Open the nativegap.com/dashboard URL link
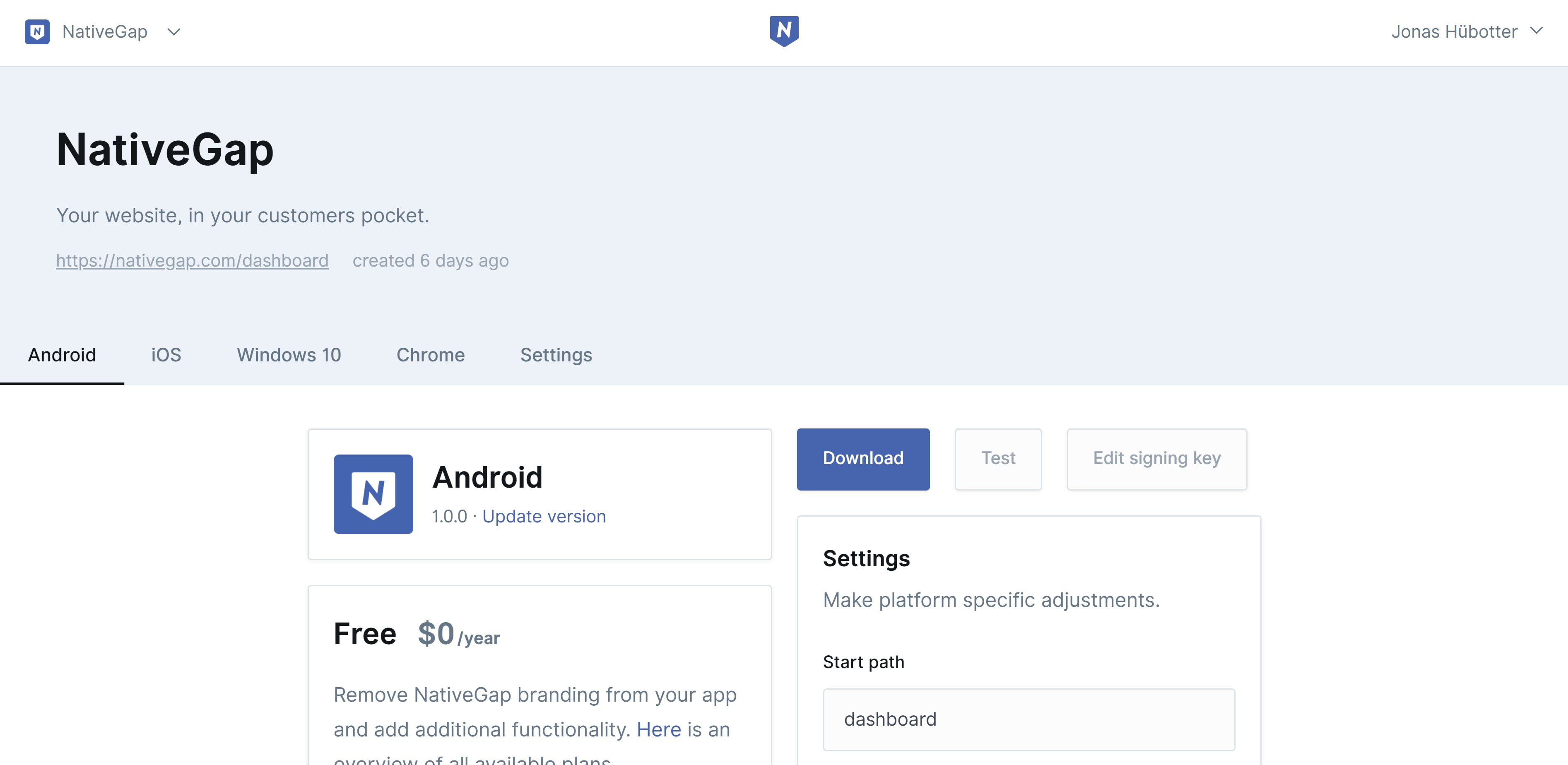 pyautogui.click(x=193, y=260)
